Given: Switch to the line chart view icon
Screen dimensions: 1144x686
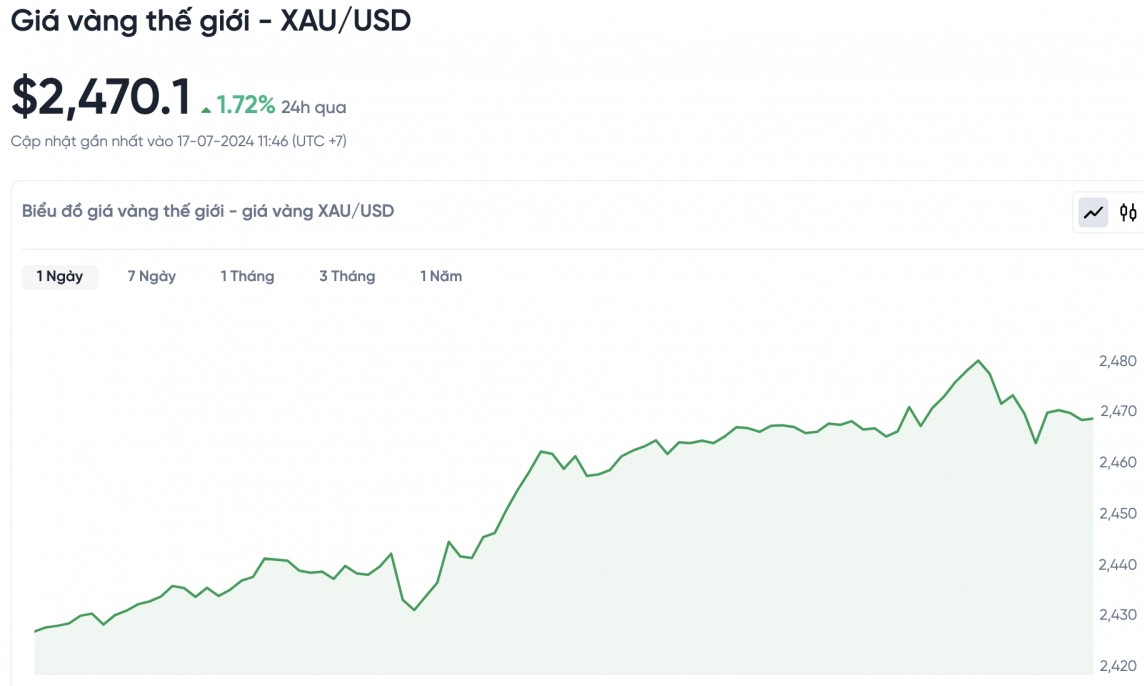Looking at the screenshot, I should tap(1093, 212).
